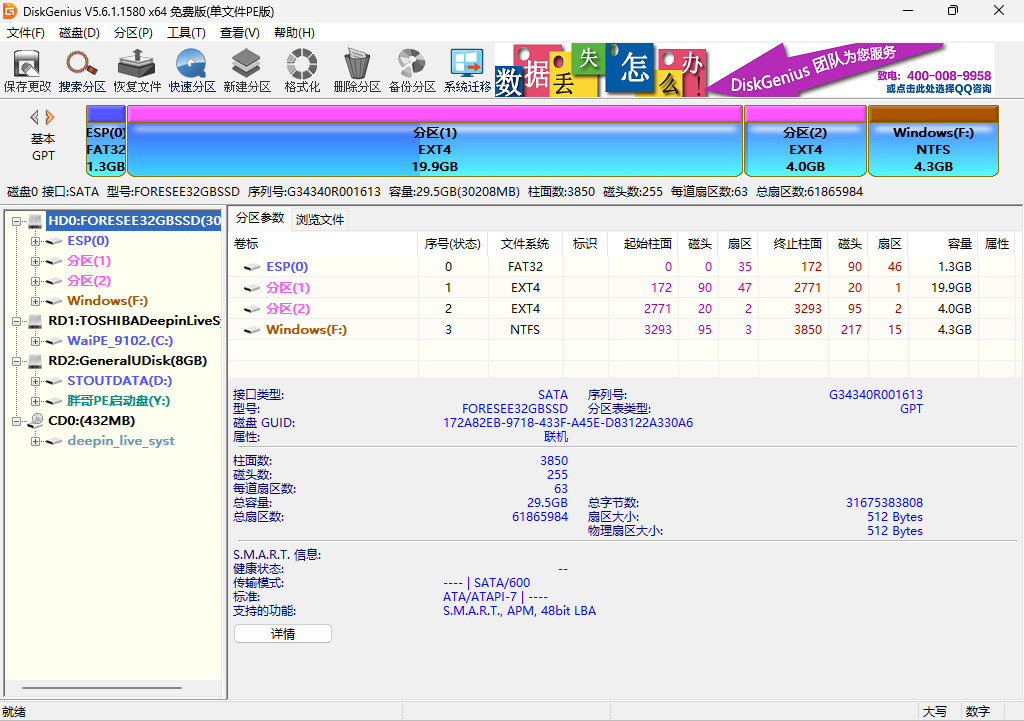The width and height of the screenshot is (1024, 721).
Task: Click the 序号(状态) column header
Action: pyautogui.click(x=453, y=244)
